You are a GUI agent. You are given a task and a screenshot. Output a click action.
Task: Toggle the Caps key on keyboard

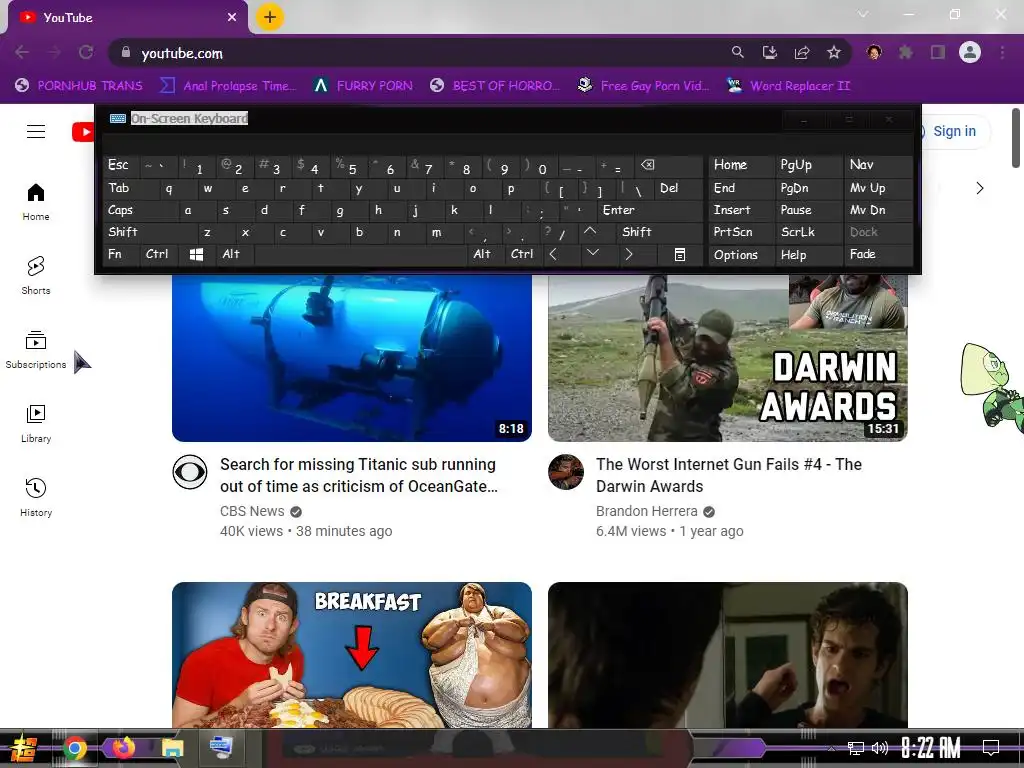pyautogui.click(x=140, y=210)
